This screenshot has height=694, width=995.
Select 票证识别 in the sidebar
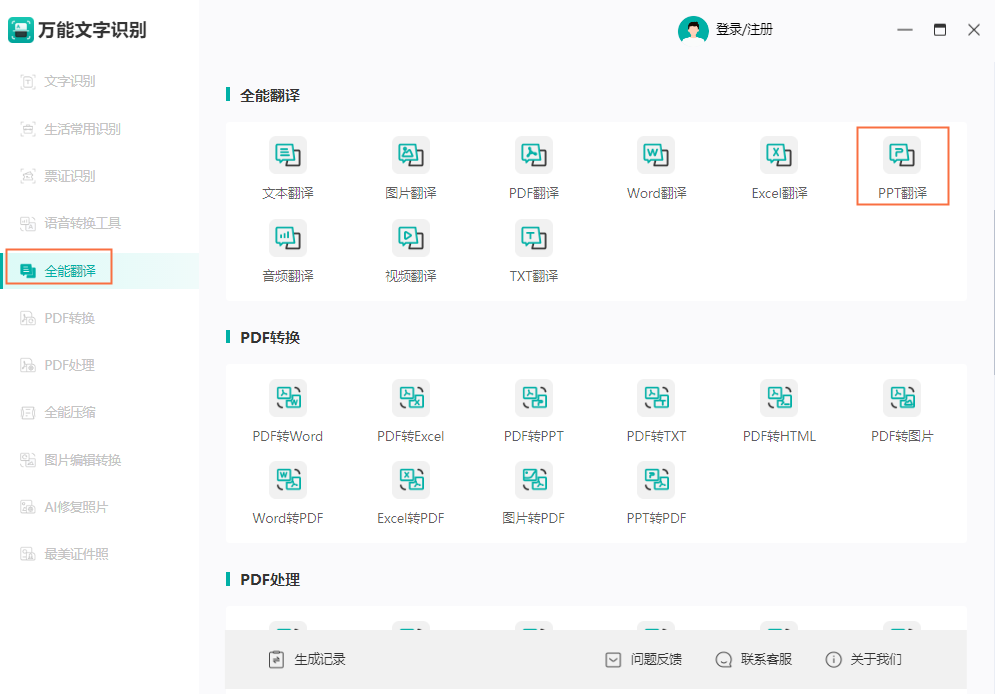pyautogui.click(x=99, y=176)
